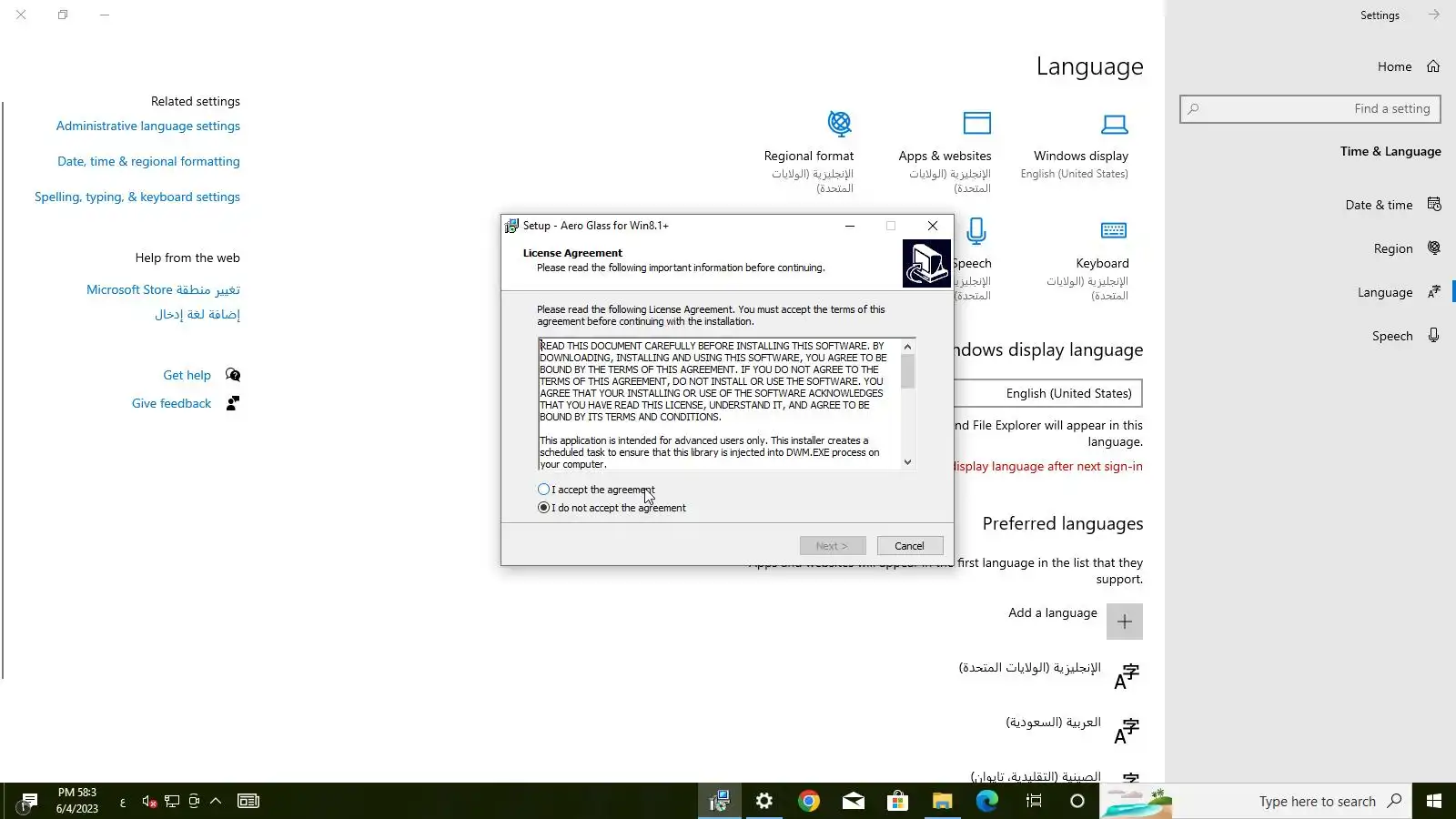Launch Google Chrome from the taskbar
The width and height of the screenshot is (1456, 819).
coord(809,801)
